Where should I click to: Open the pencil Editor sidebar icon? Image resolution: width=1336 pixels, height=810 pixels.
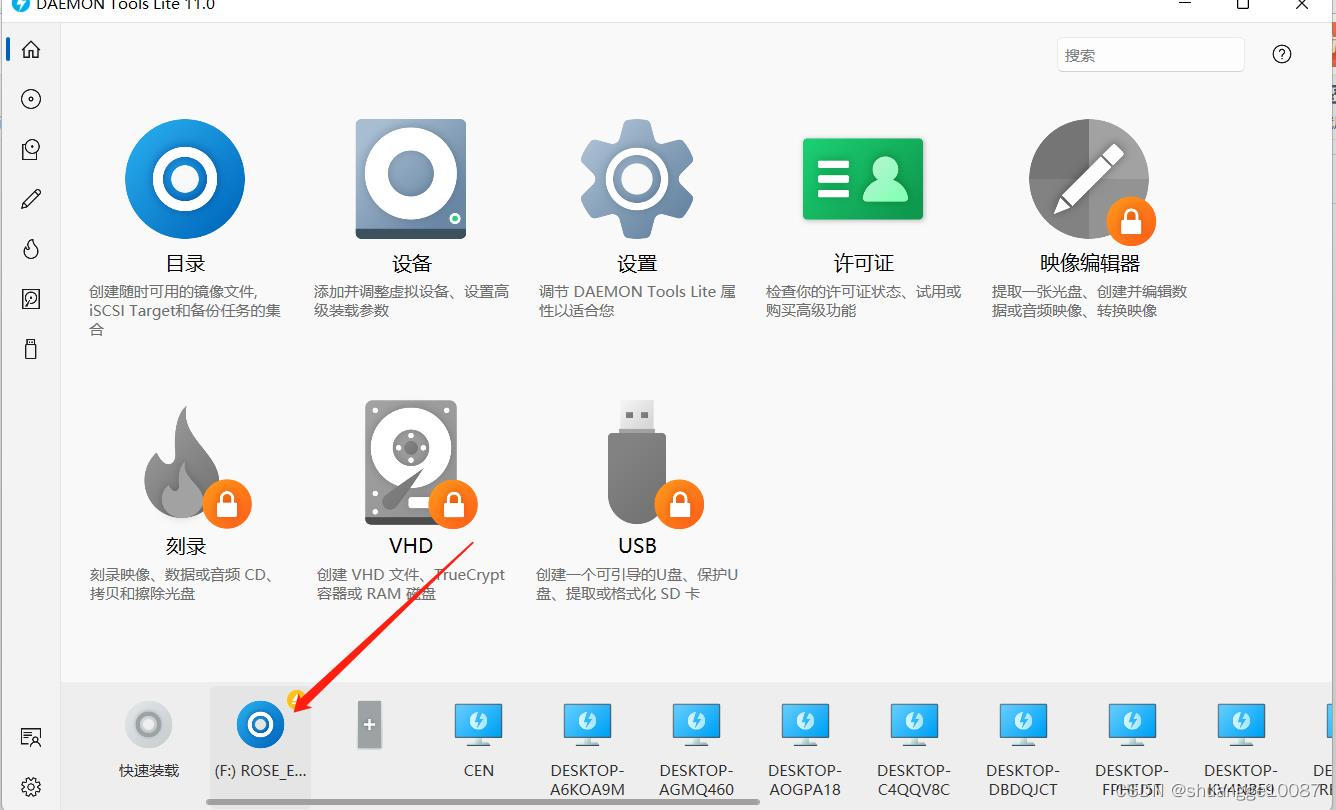(x=31, y=199)
